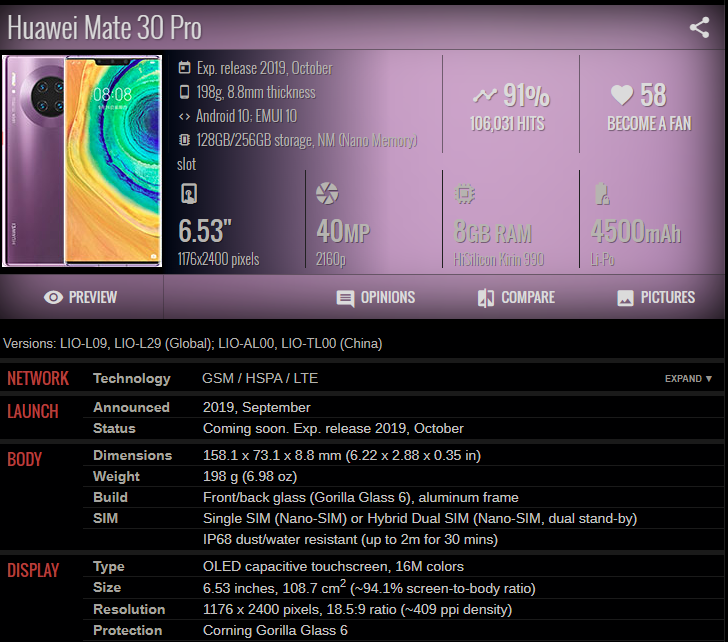Viewport: 728px width, 642px height.
Task: Click the display Size label link
Action: point(107,587)
